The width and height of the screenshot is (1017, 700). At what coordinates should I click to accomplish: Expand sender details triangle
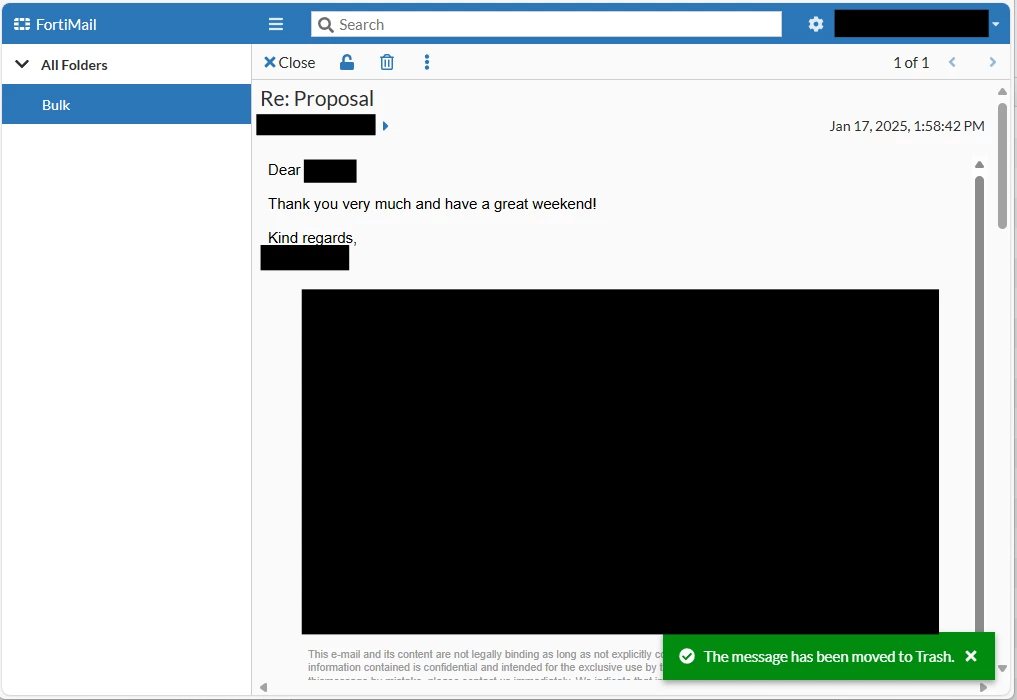click(x=385, y=126)
